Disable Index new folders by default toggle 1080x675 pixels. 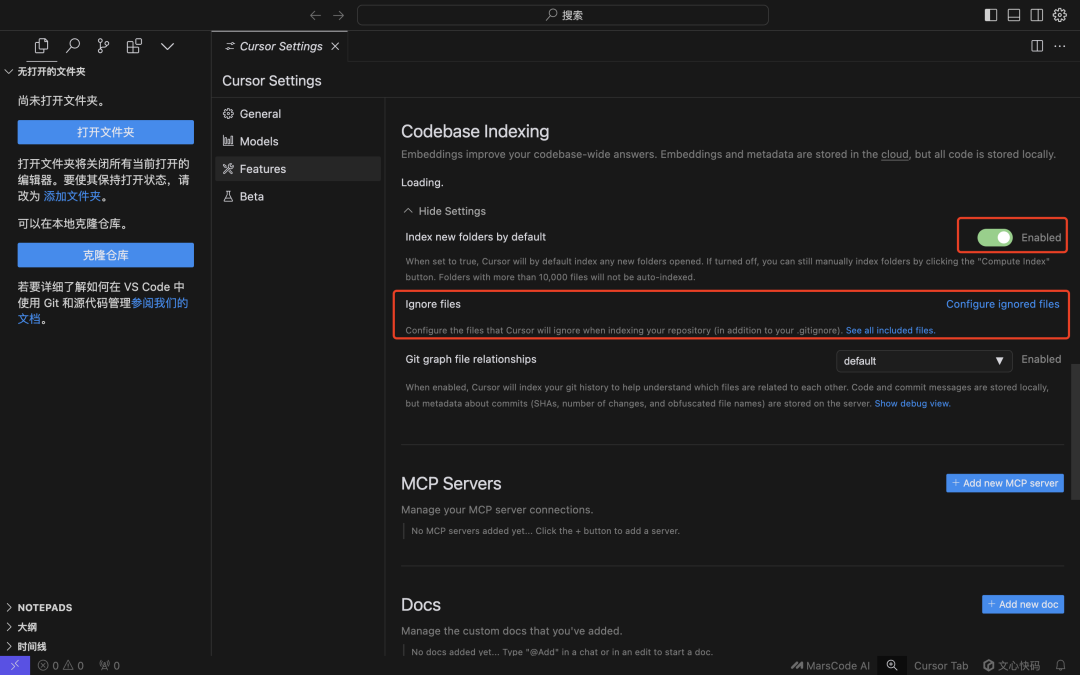(995, 238)
